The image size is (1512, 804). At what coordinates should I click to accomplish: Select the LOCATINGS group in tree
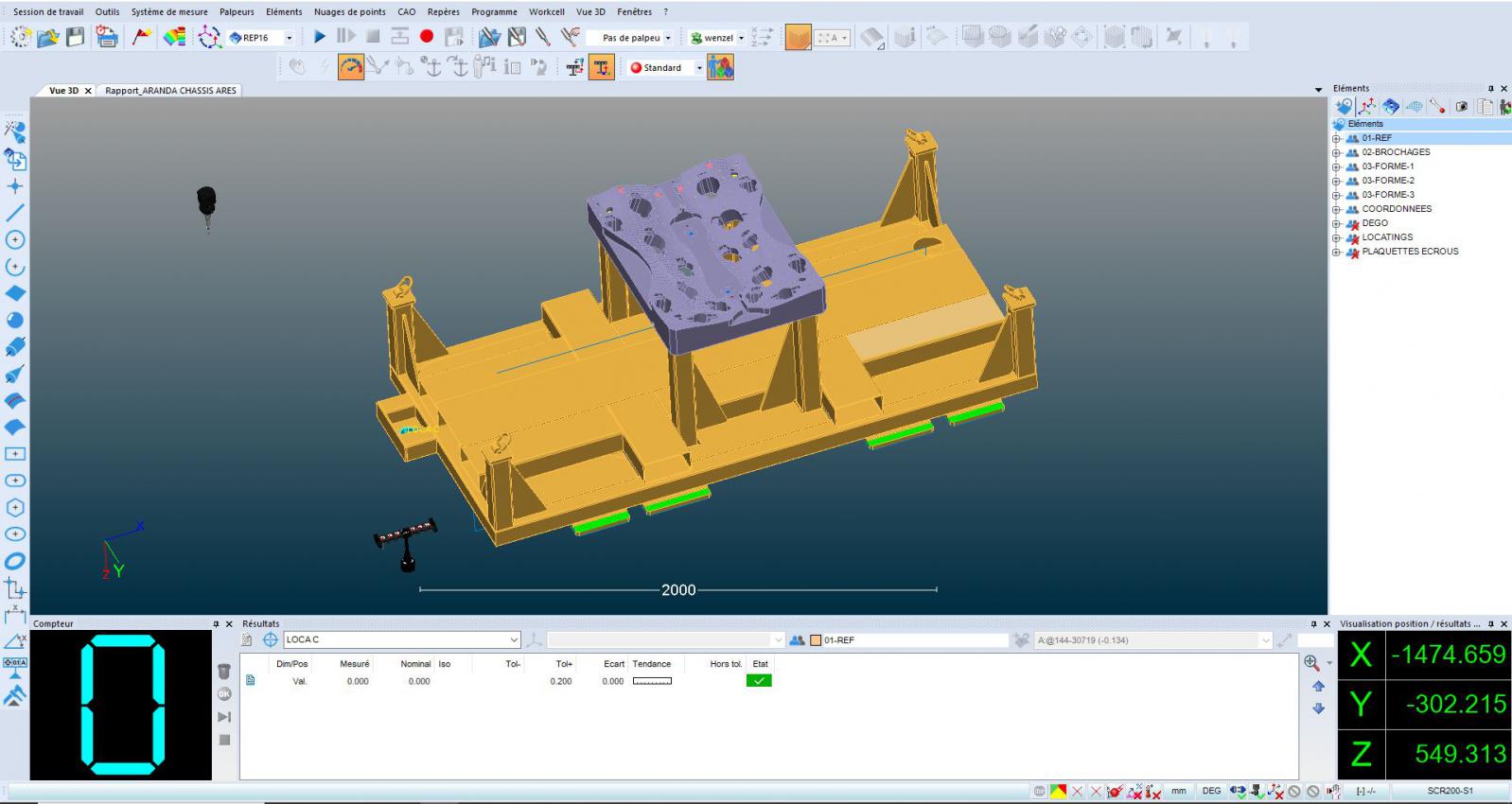click(x=1386, y=237)
